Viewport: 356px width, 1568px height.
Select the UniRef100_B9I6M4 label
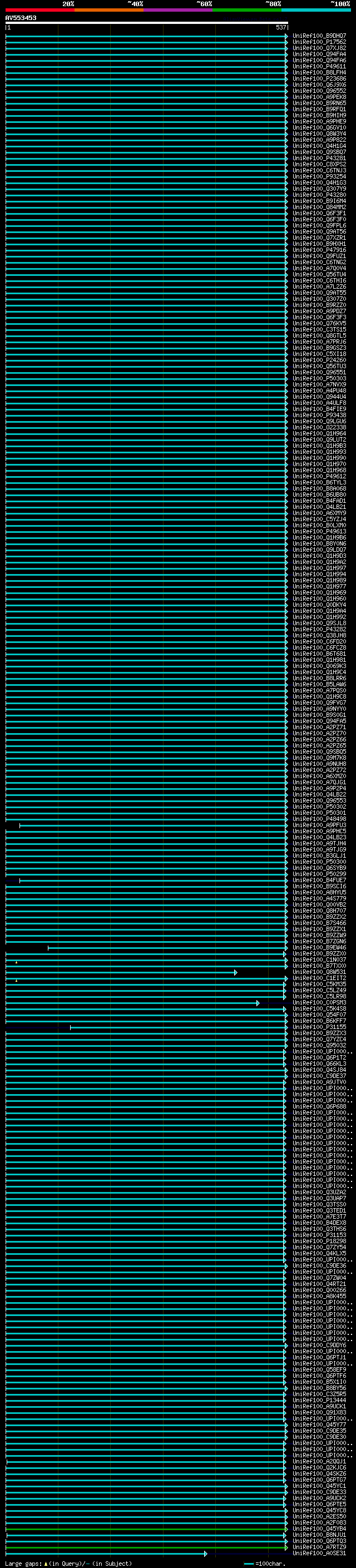(319, 201)
